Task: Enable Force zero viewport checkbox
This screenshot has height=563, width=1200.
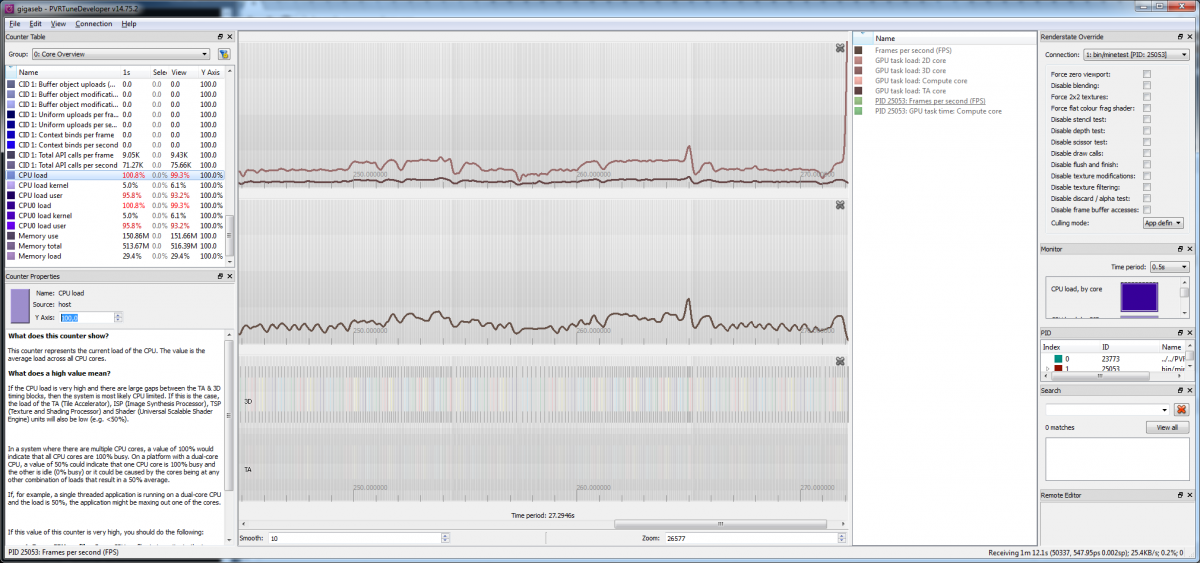Action: [x=1147, y=75]
